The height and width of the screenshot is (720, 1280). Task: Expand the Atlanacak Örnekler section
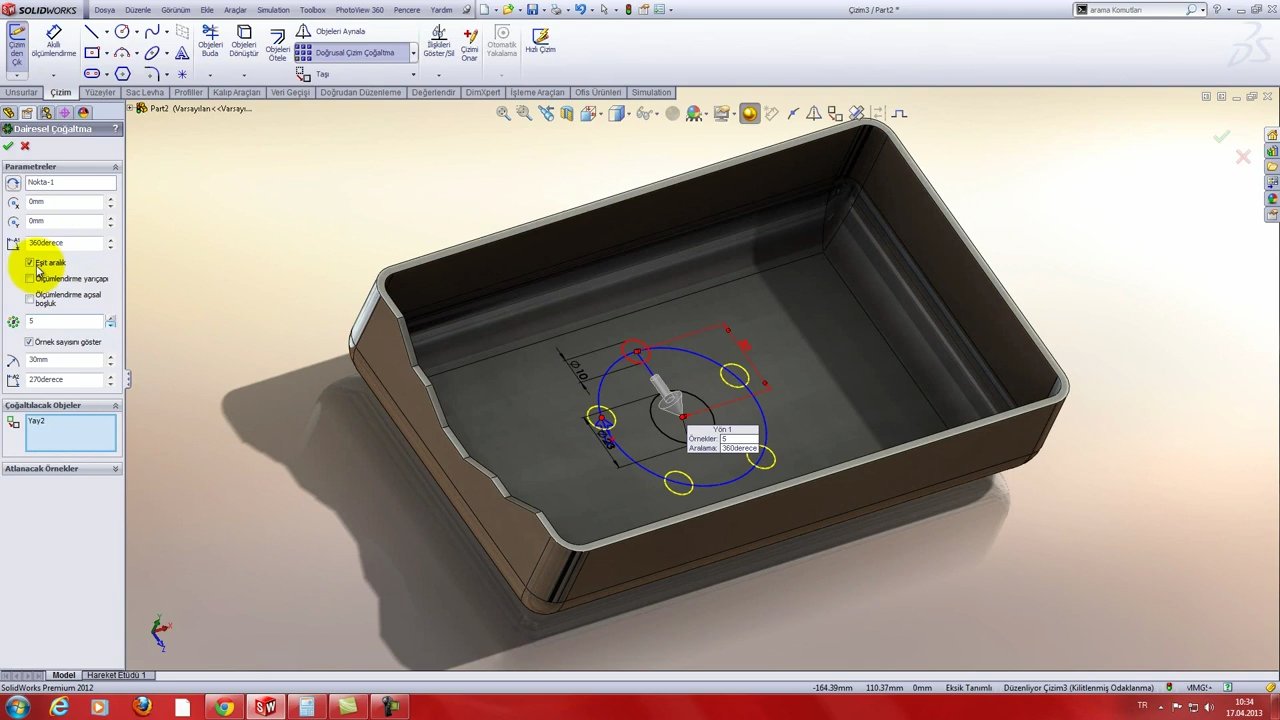[115, 468]
